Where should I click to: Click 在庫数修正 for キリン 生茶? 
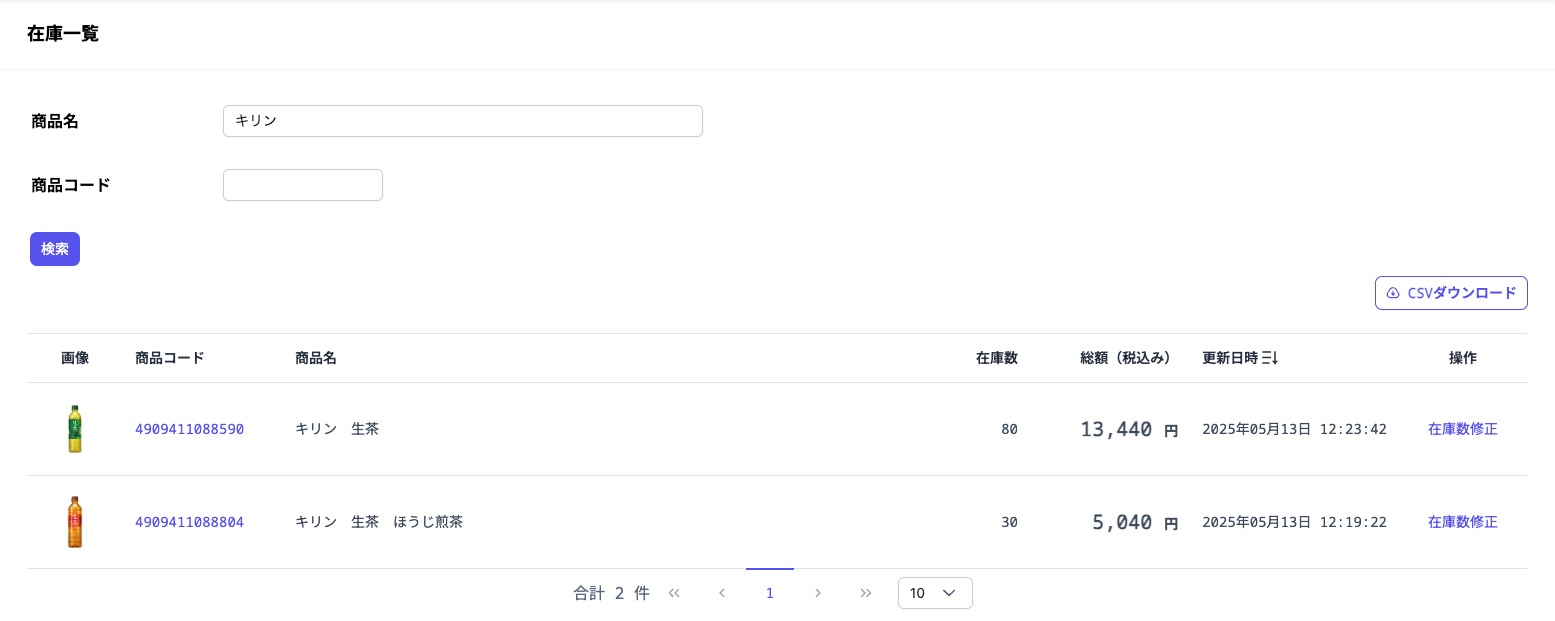pos(1463,429)
